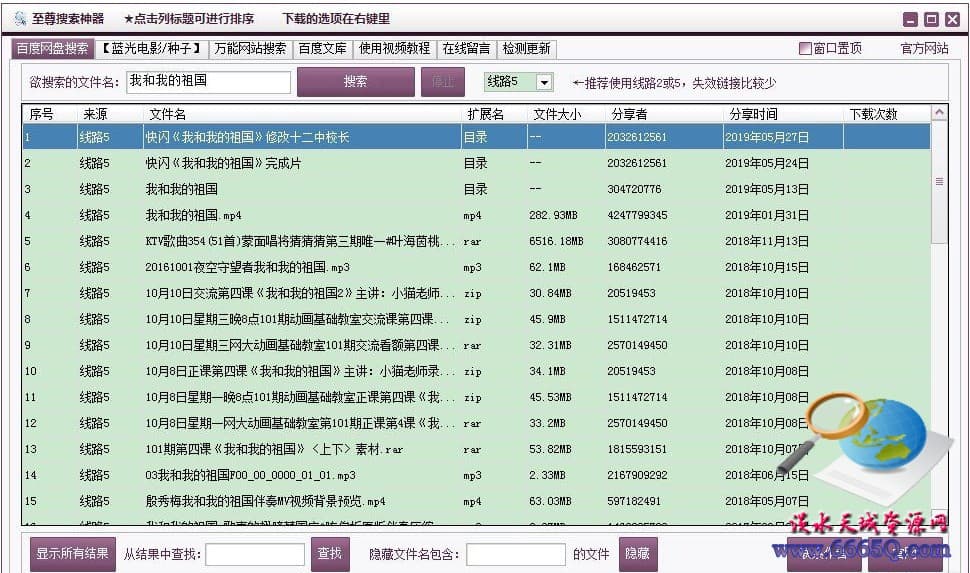Click the 检测更新 tab

(526, 48)
